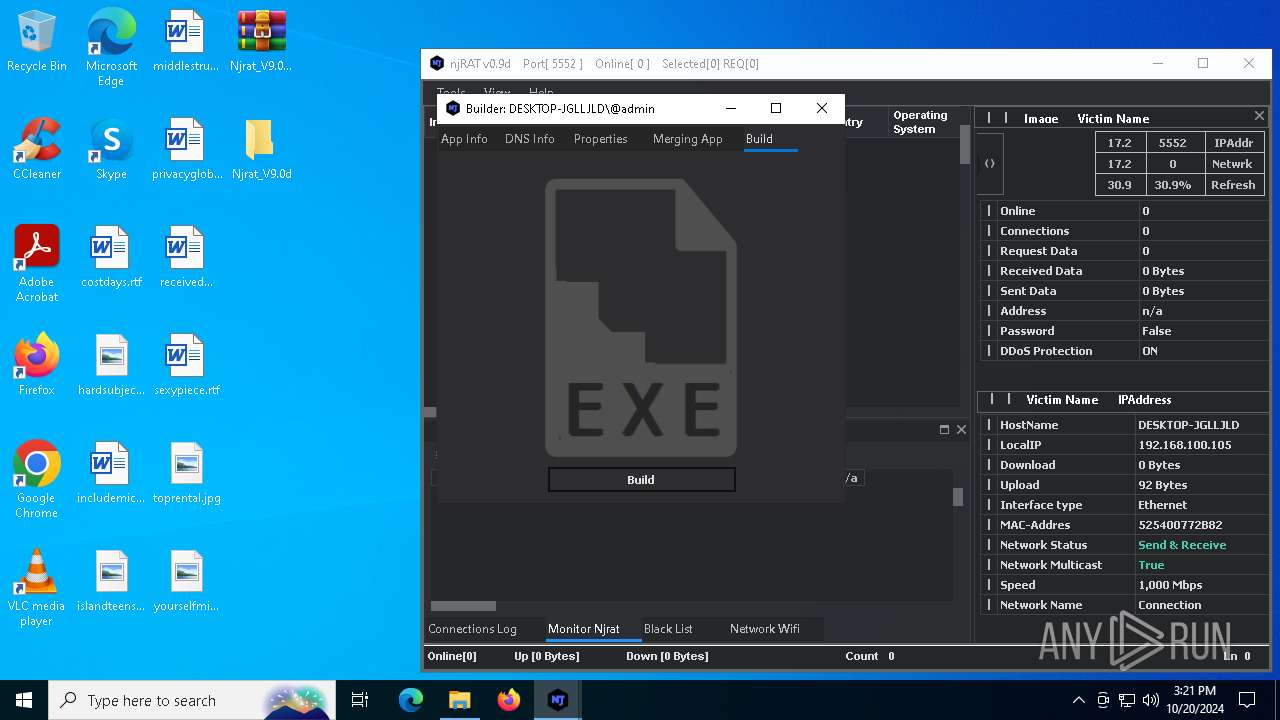The width and height of the screenshot is (1280, 720).
Task: Open Task View on taskbar
Action: click(360, 700)
